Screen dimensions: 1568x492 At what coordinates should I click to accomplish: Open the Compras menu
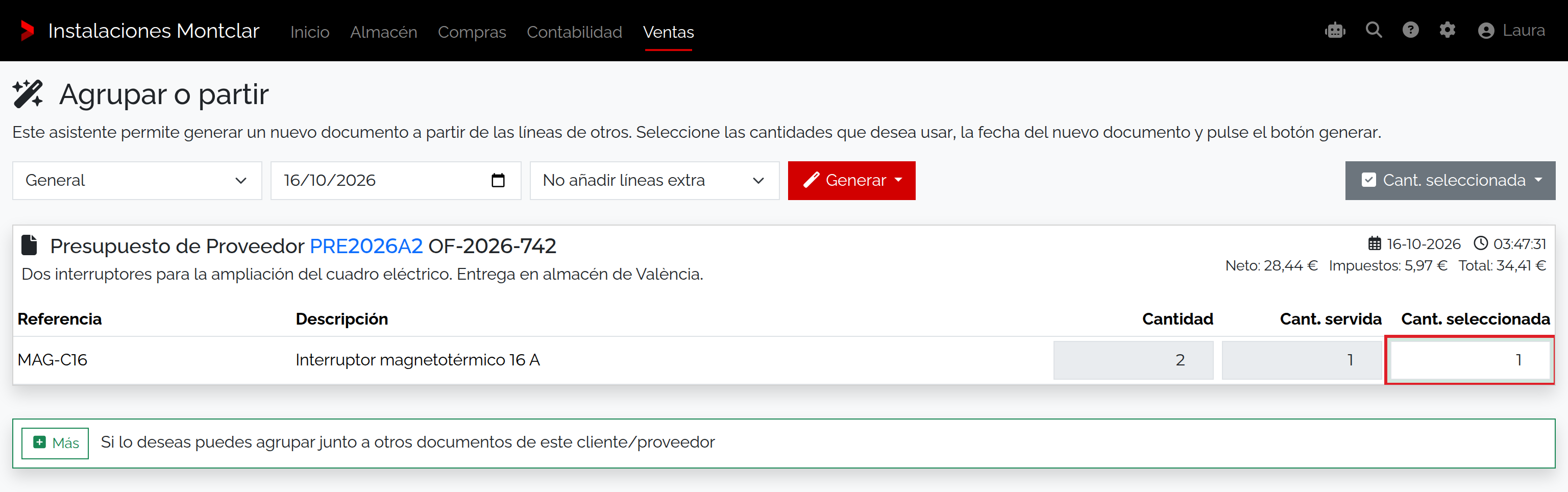click(472, 32)
